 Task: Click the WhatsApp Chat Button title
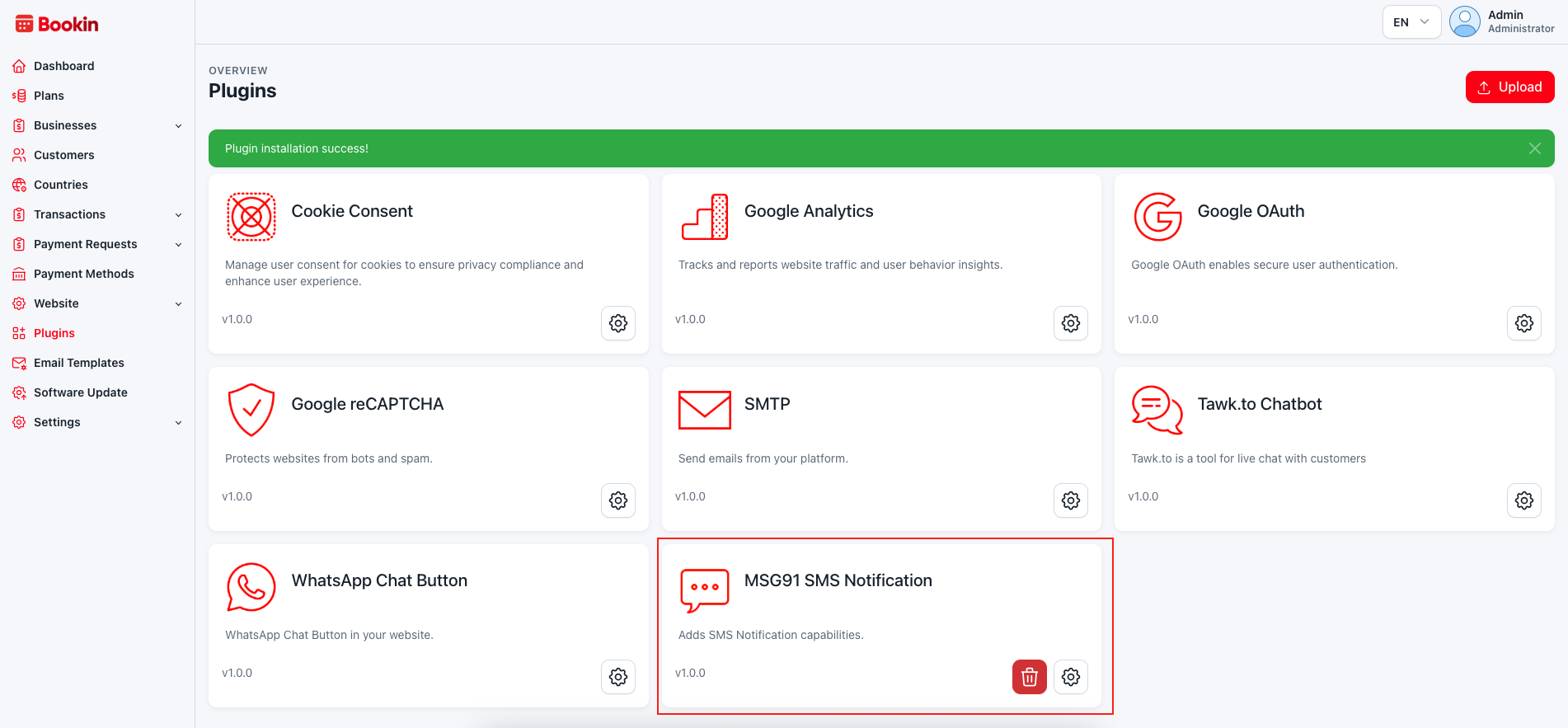[x=379, y=580]
